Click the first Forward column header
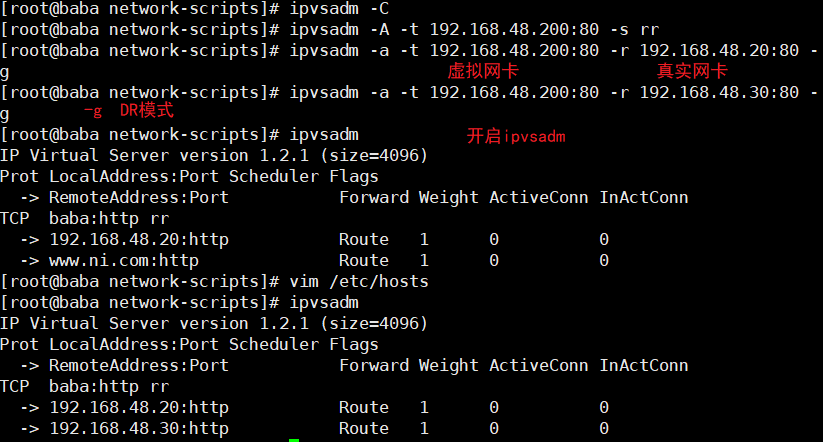The height and width of the screenshot is (442, 823). pos(374,197)
